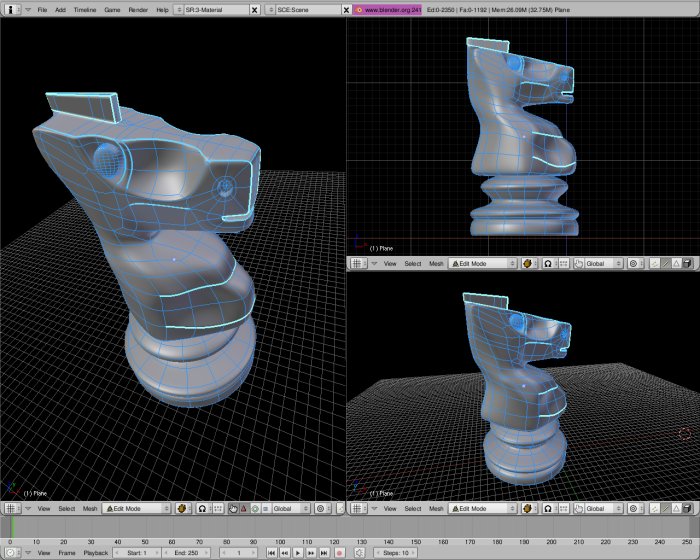The width and height of the screenshot is (700, 560).
Task: Toggle the occlude background geometry cube in the top-right viewport
Action: (688, 263)
